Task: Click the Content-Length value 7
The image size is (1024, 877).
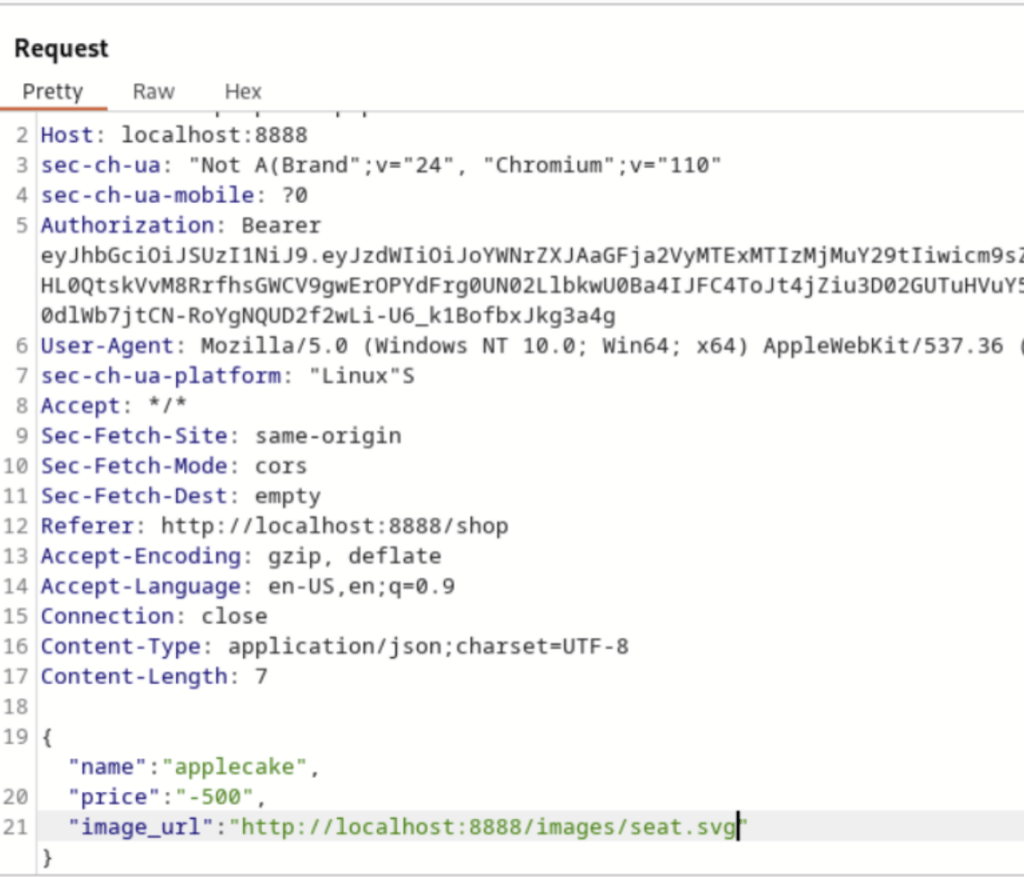Action: click(264, 676)
